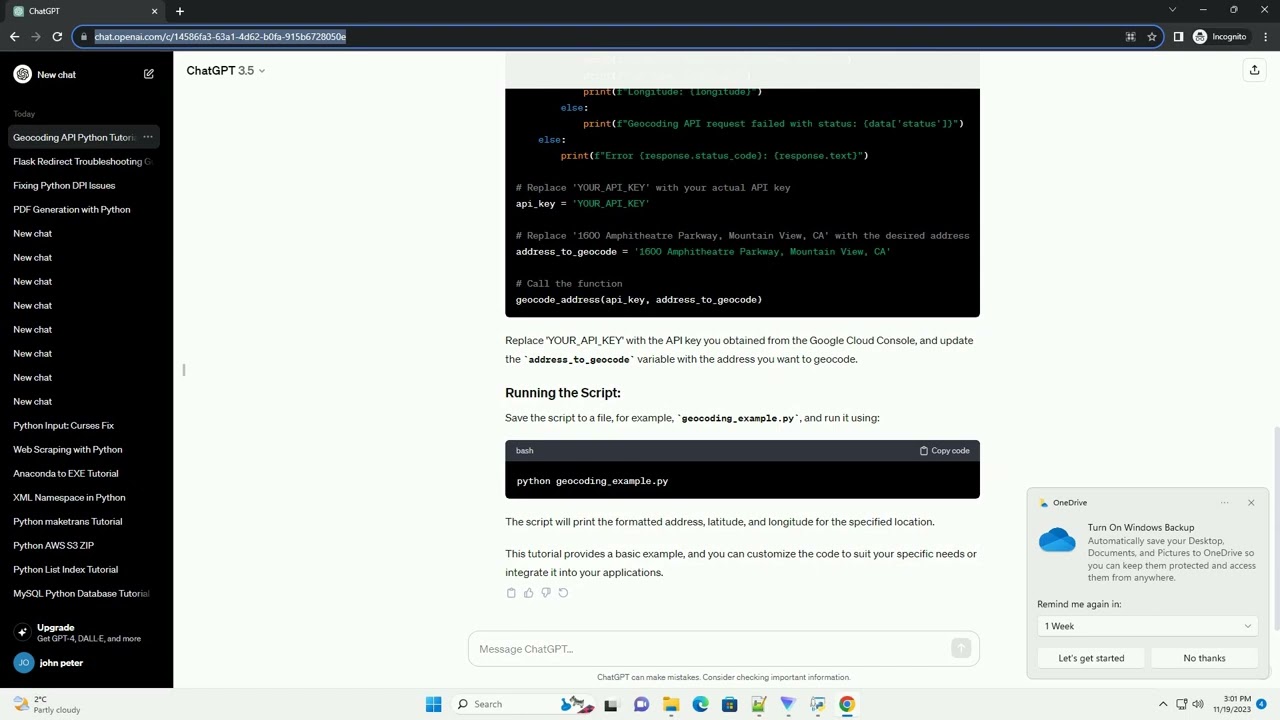
Task: Open OneDrive notification options ellipsis
Action: click(1225, 503)
